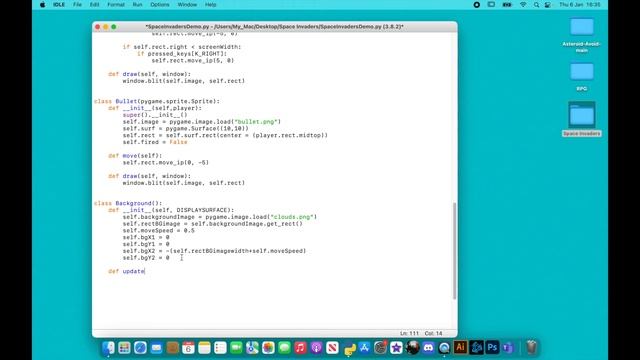The image size is (640, 360).
Task: Open QuickTime Player in the Dock
Action: [x=444, y=348]
